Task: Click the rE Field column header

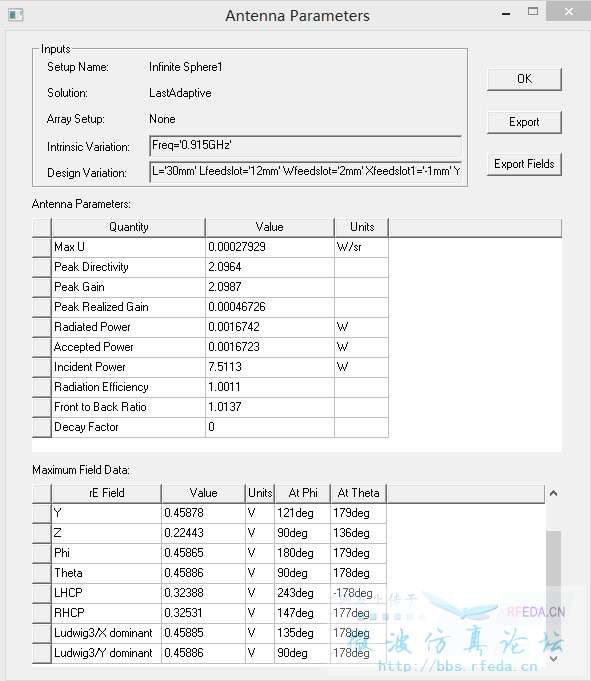Action: [106, 493]
